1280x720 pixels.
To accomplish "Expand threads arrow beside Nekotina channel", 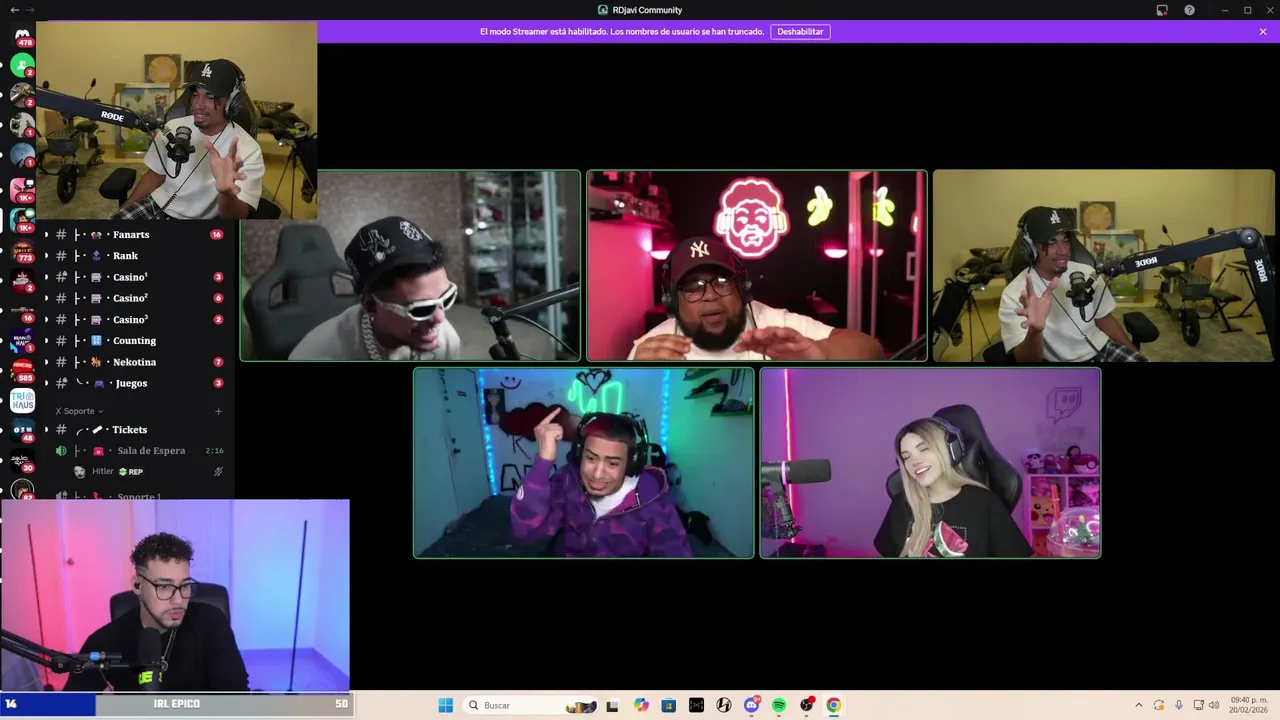I will [x=45, y=362].
